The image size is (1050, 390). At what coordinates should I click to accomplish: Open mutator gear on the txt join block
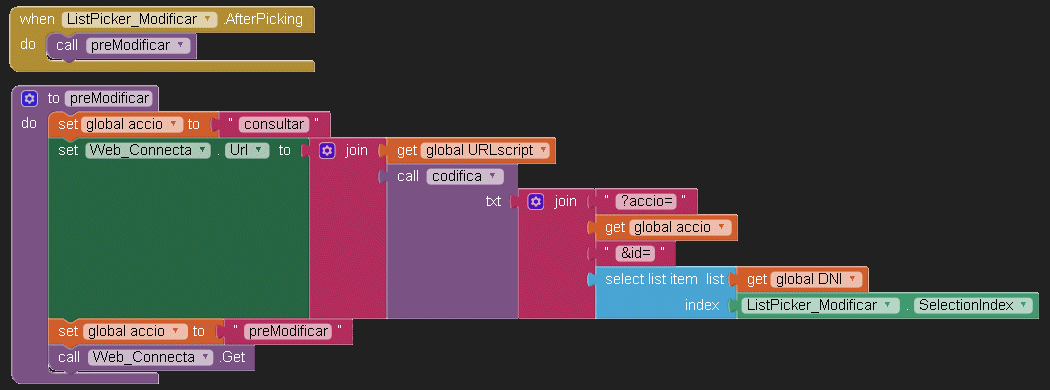coord(535,201)
